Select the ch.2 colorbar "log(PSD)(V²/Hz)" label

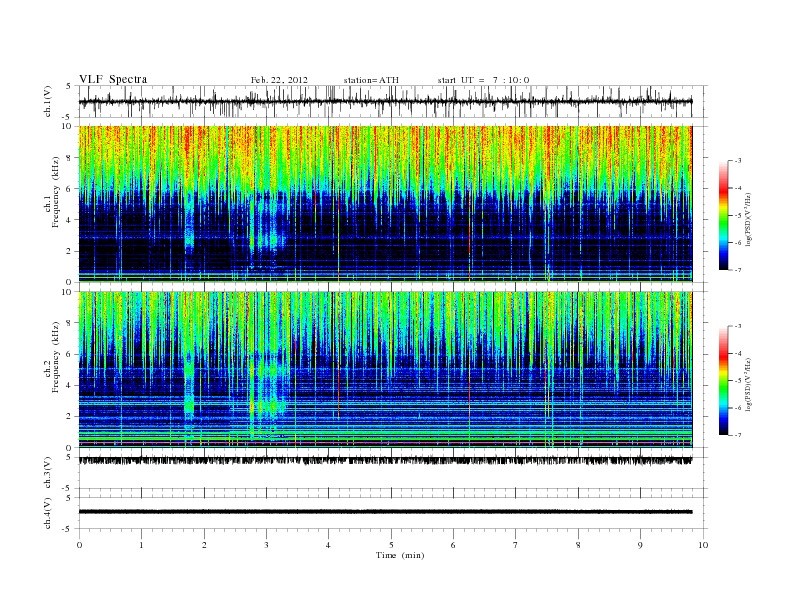click(x=749, y=384)
